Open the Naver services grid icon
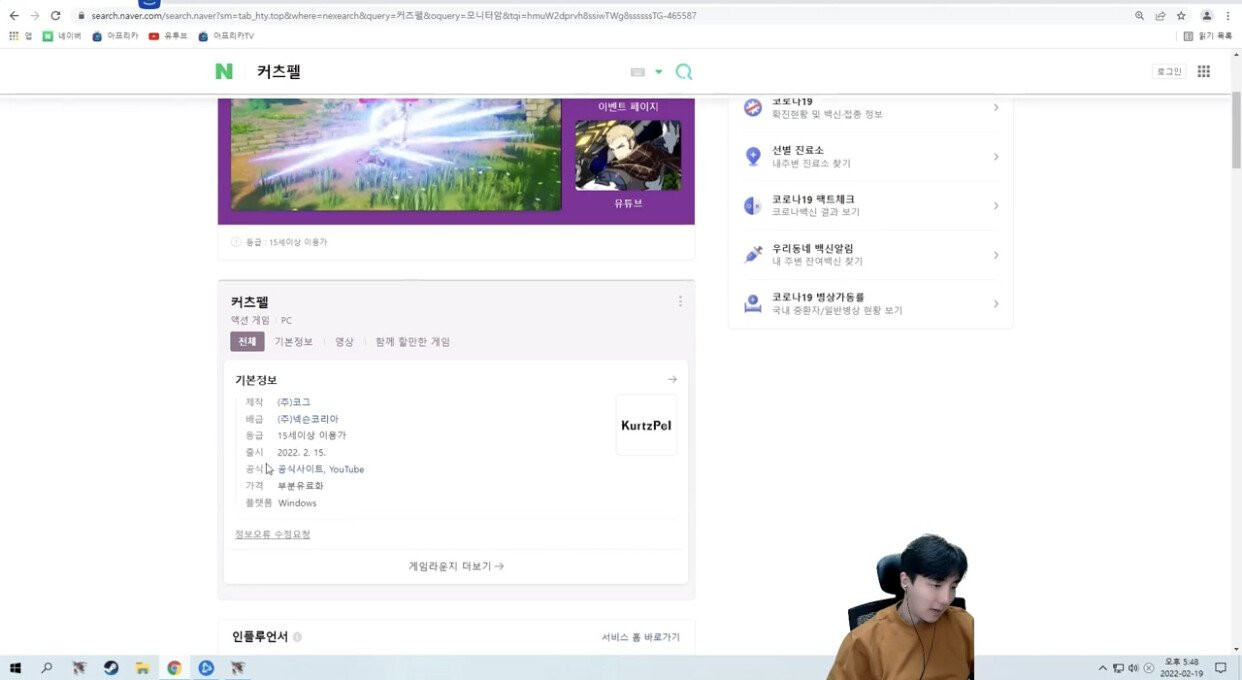Viewport: 1242px width, 680px height. point(1204,71)
